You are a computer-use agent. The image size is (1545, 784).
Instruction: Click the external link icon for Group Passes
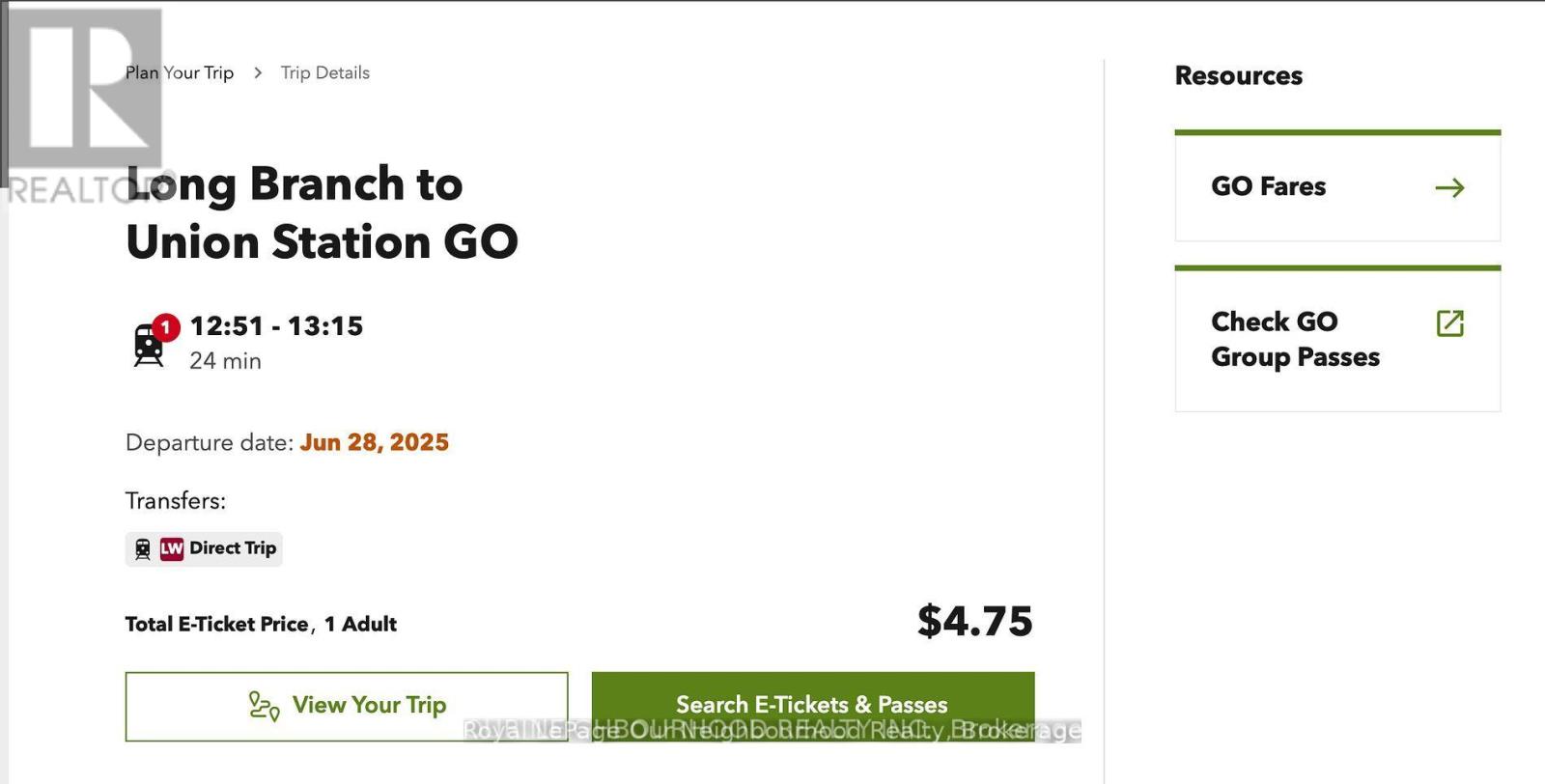tap(1449, 323)
